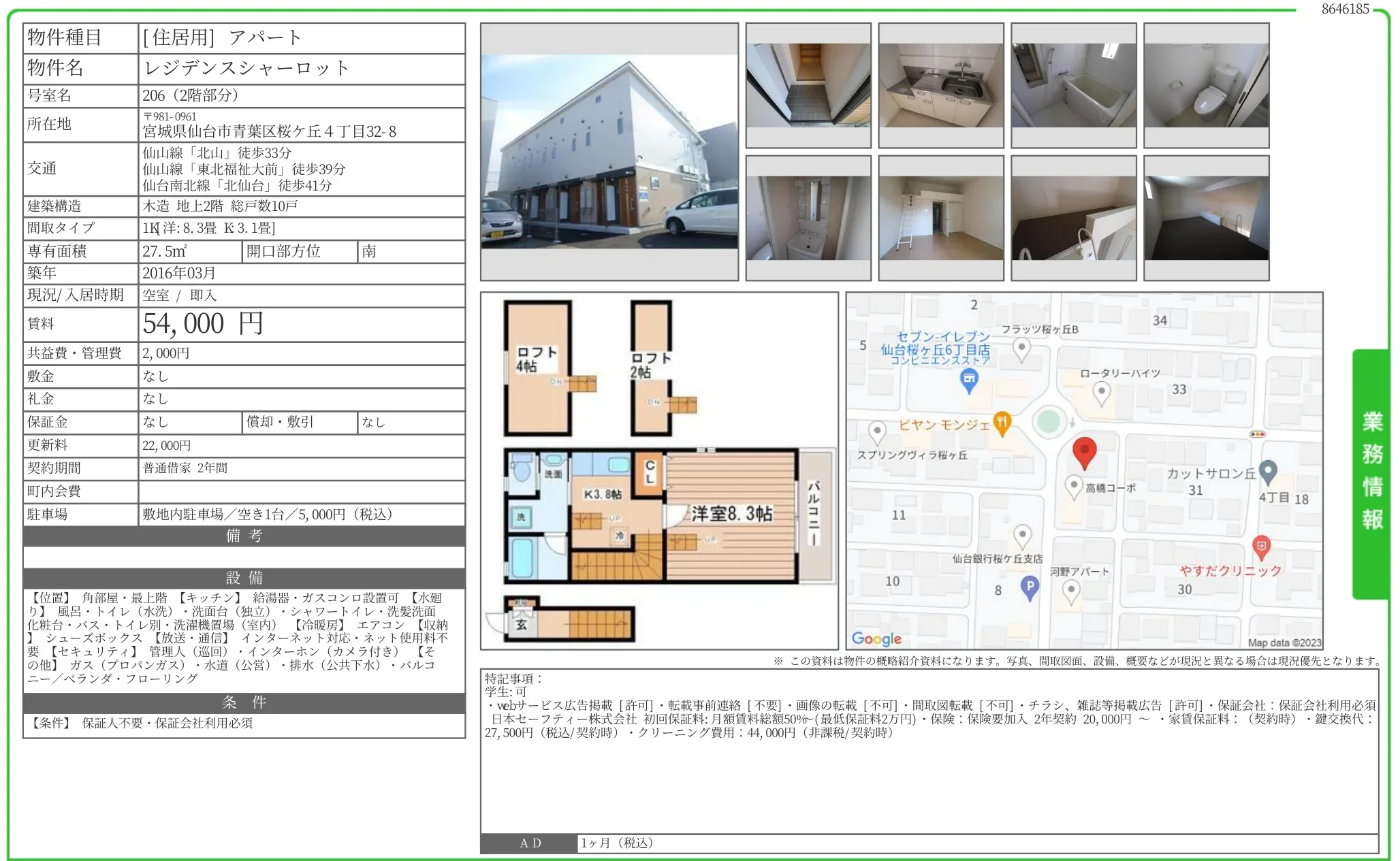
Task: Open the toilet photo thumbnail
Action: pyautogui.click(x=1206, y=86)
